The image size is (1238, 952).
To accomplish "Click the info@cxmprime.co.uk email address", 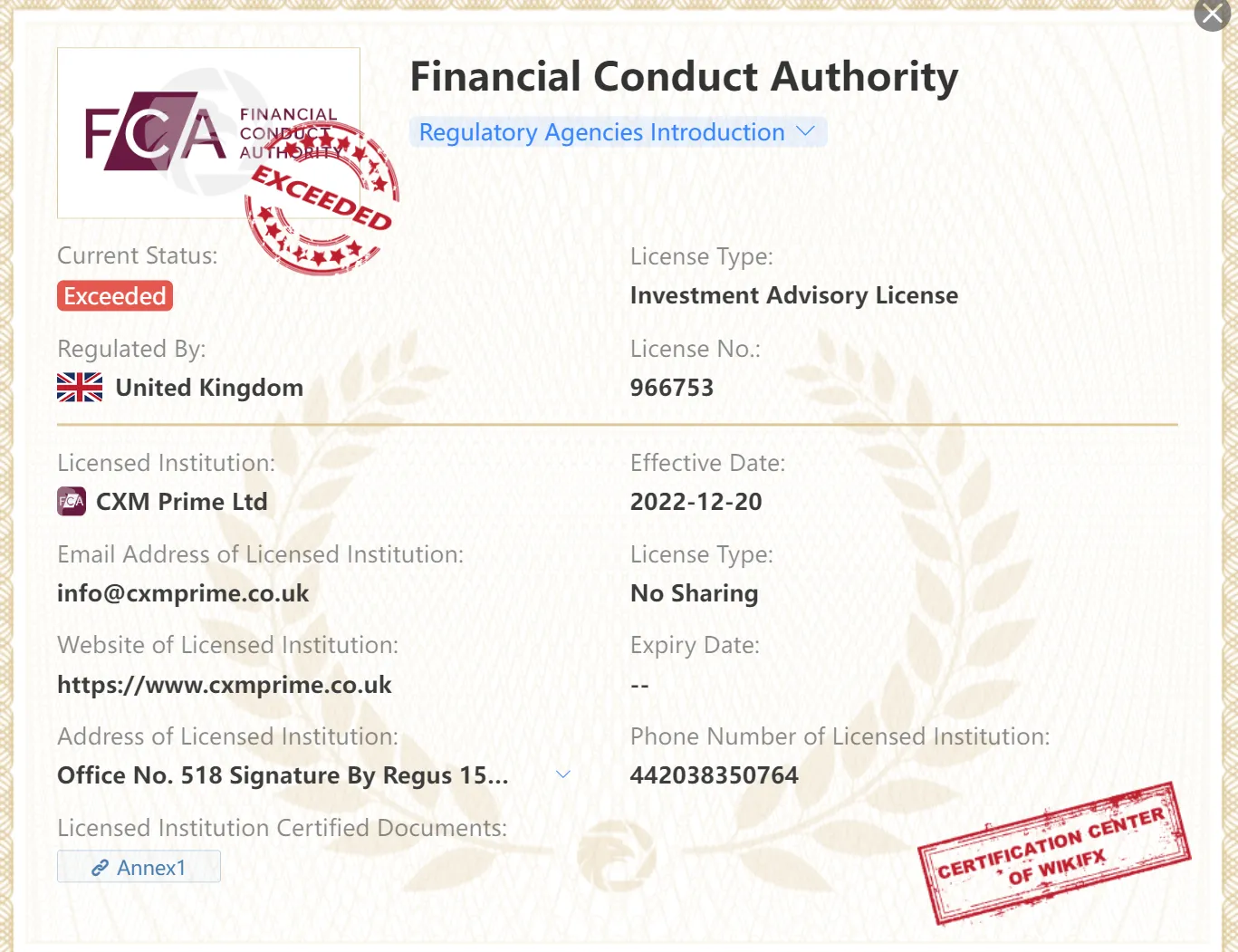I will [183, 593].
